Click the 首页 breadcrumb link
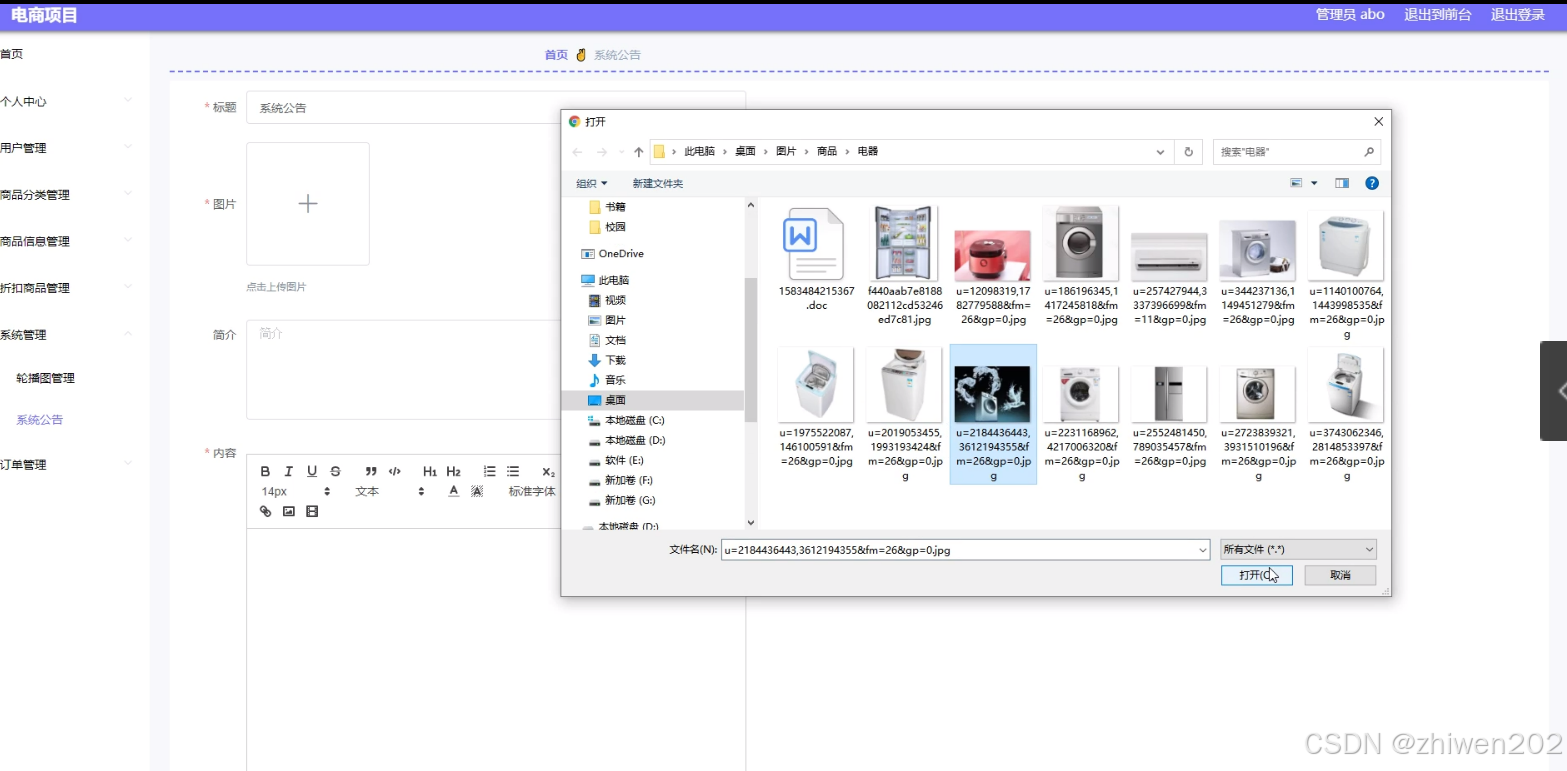Viewport: 1567px width, 771px height. pos(556,55)
